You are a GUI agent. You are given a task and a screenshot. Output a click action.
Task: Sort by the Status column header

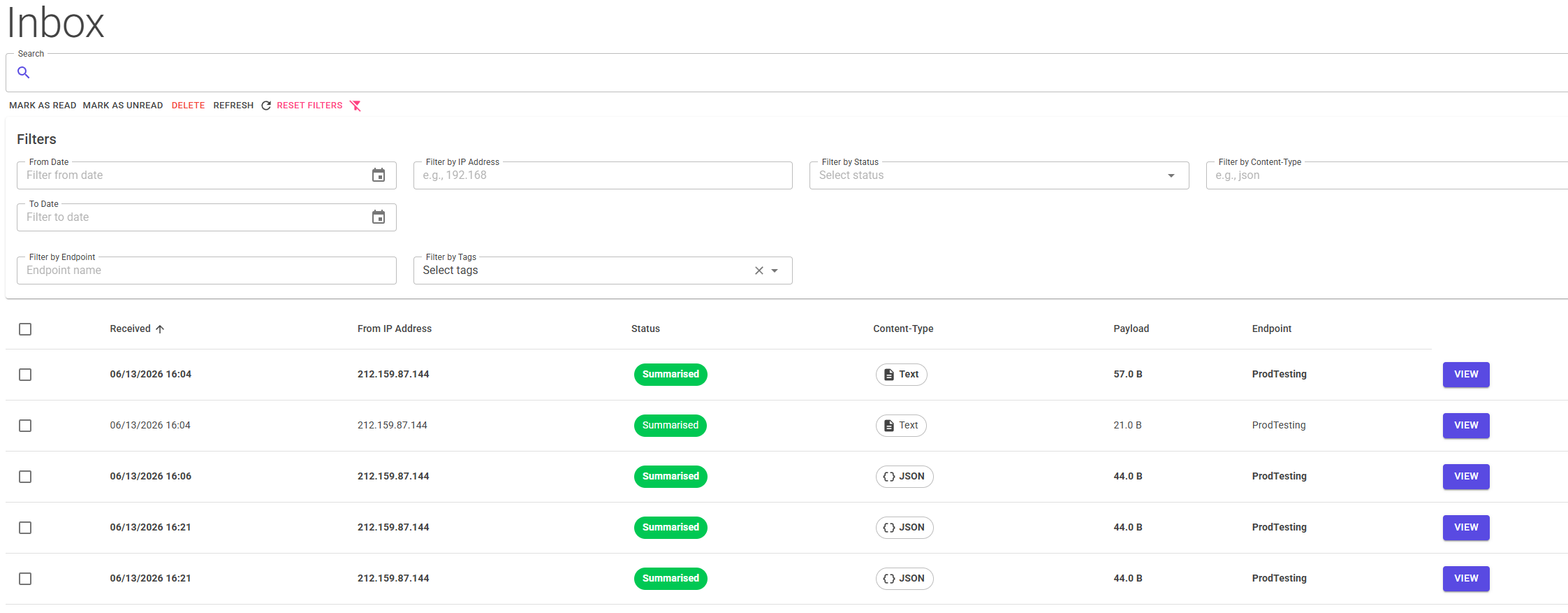click(x=645, y=329)
